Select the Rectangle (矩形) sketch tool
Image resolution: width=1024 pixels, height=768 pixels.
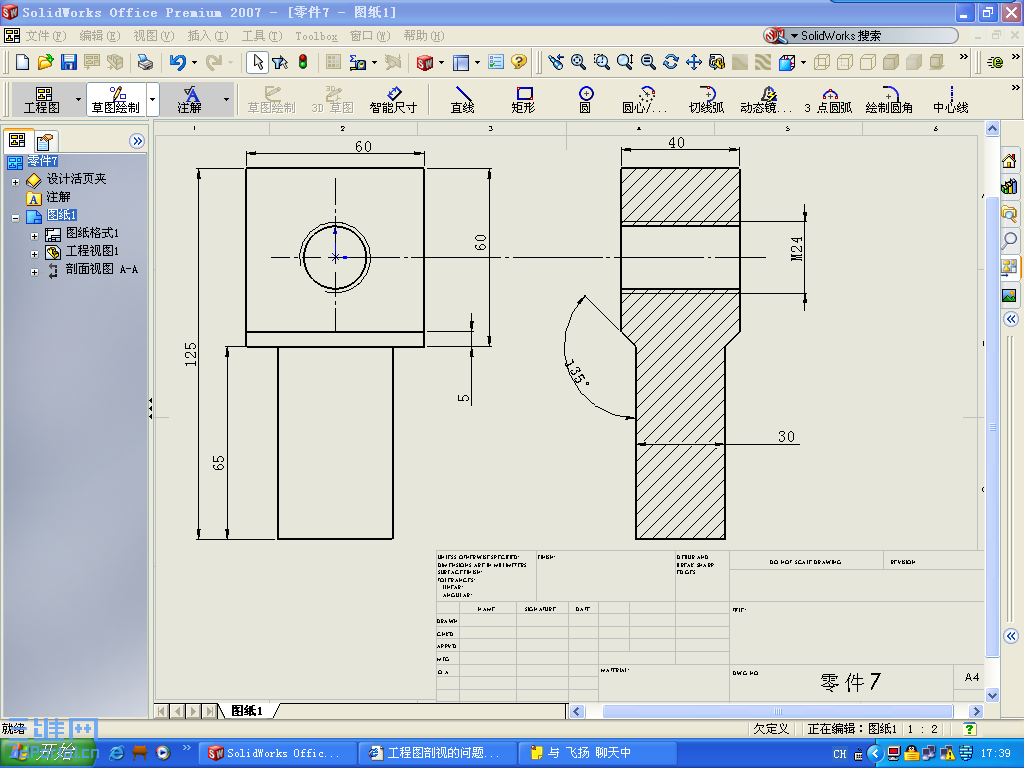(521, 99)
